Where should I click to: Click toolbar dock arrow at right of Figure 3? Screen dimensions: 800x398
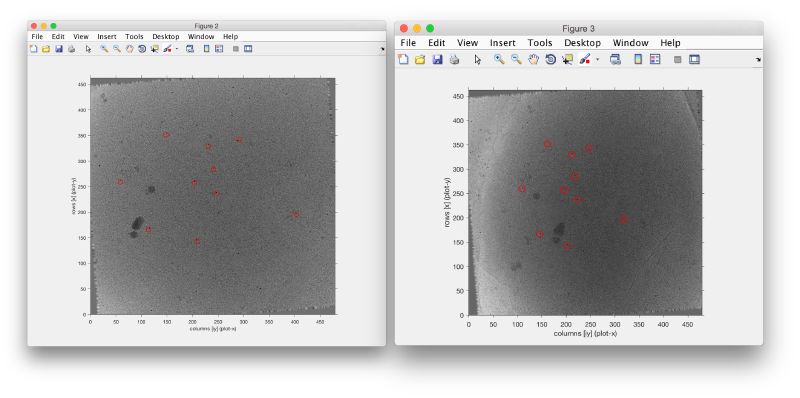758,60
